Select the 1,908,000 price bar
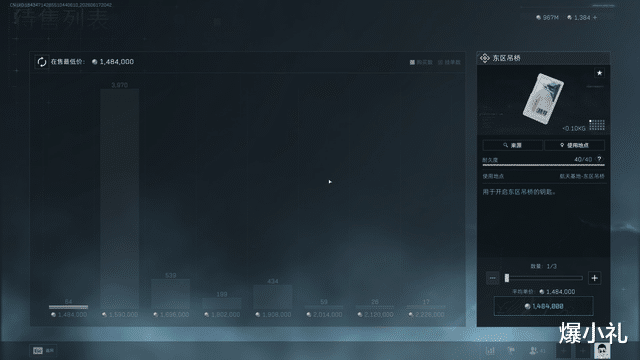 click(273, 297)
